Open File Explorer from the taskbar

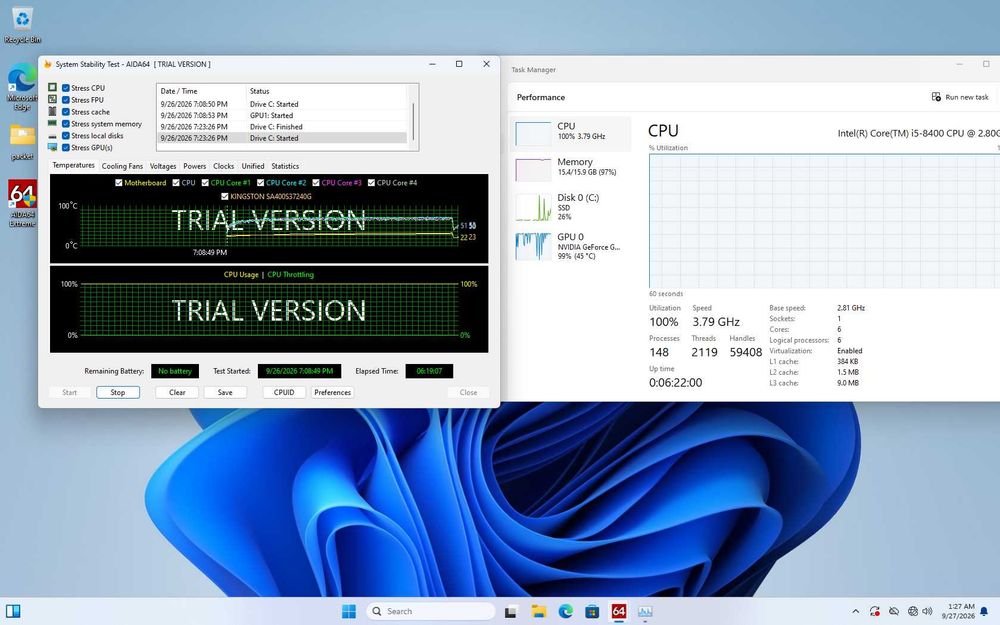[538, 612]
